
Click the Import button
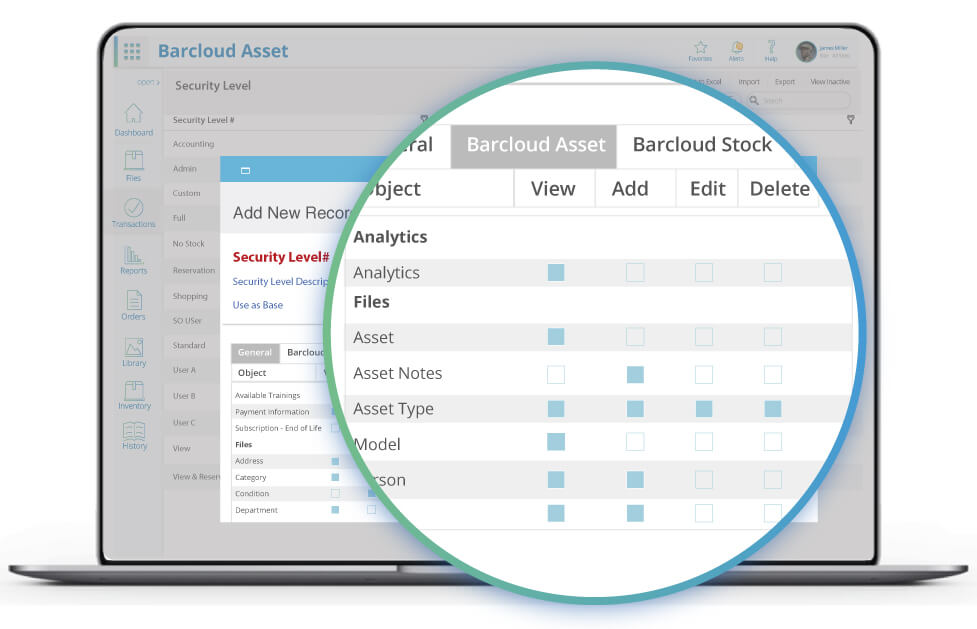[x=749, y=82]
